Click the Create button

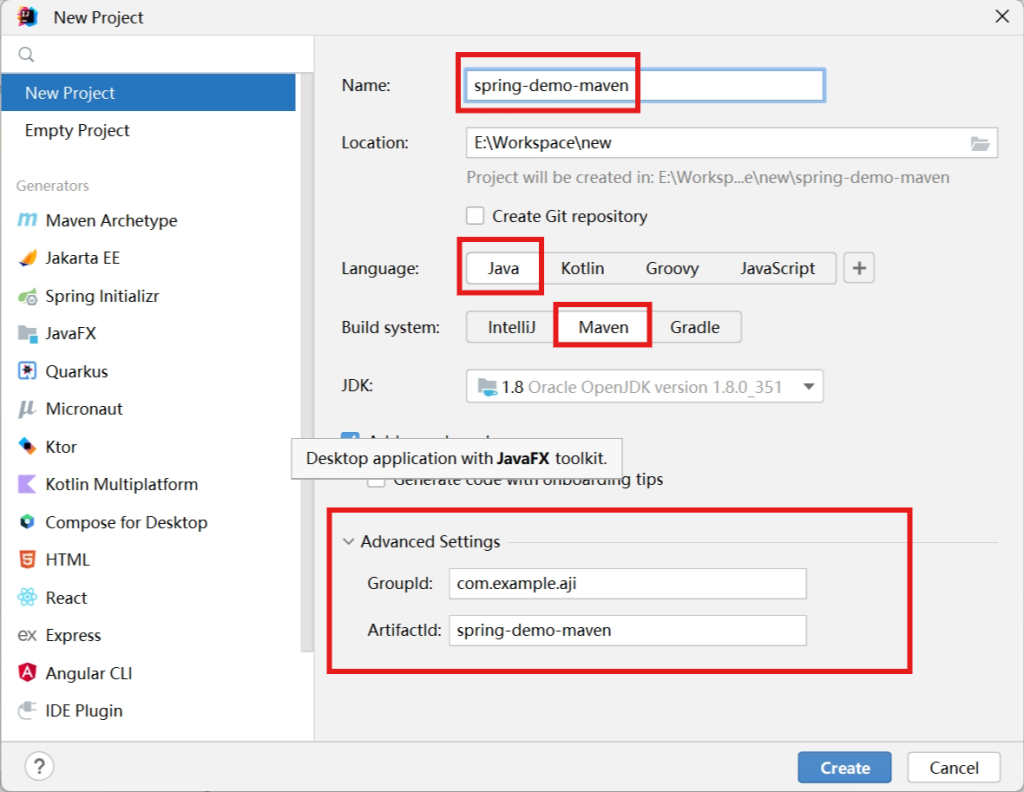pos(844,767)
